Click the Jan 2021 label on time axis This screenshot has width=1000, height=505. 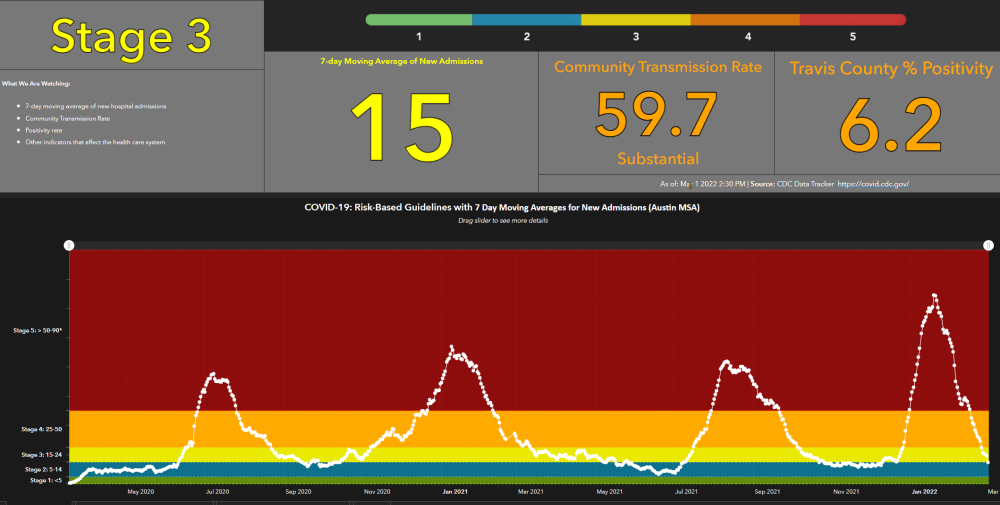(x=455, y=492)
